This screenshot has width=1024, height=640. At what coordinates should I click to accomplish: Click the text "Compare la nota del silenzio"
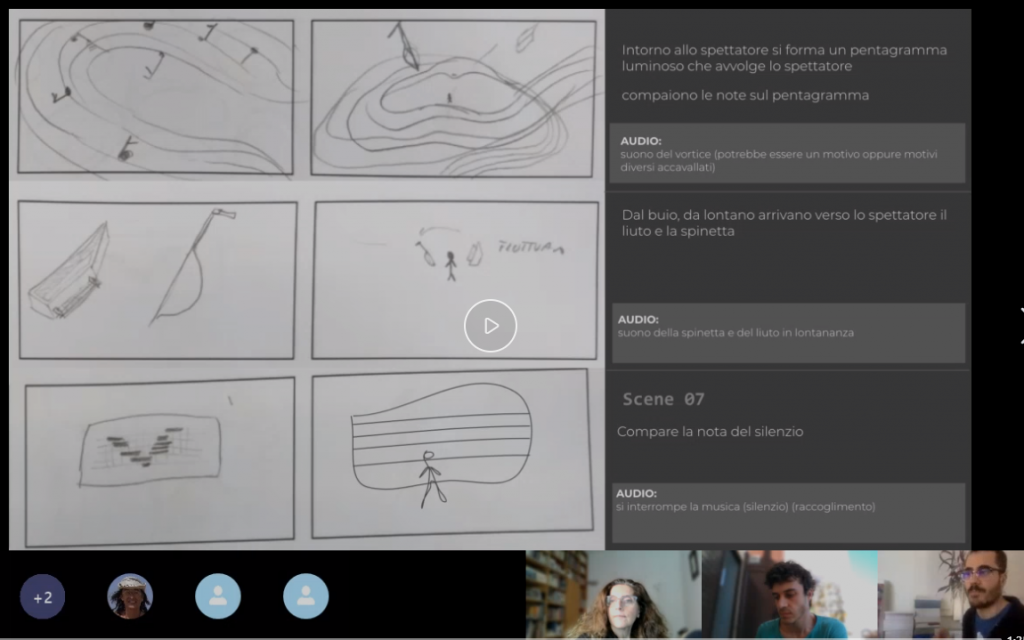coord(710,432)
